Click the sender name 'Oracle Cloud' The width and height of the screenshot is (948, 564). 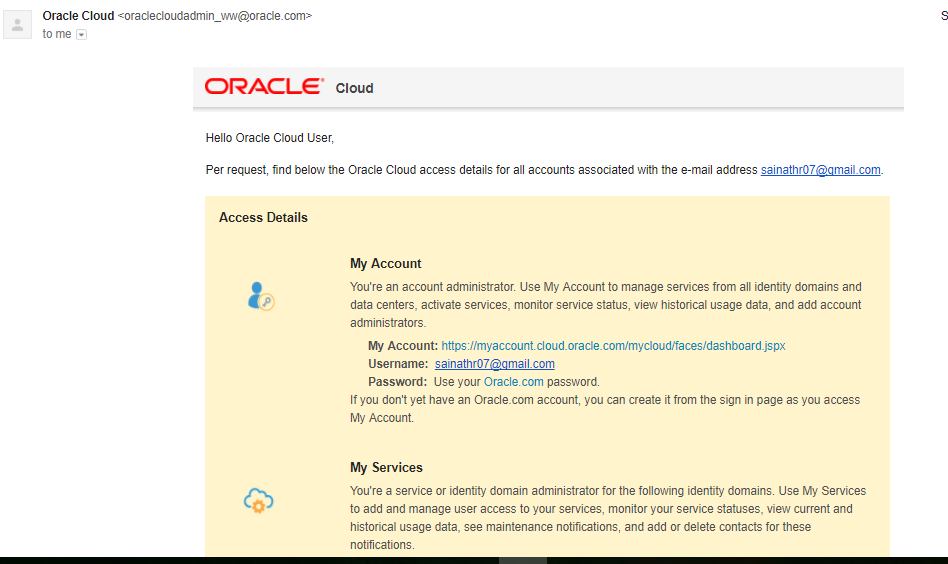click(78, 16)
